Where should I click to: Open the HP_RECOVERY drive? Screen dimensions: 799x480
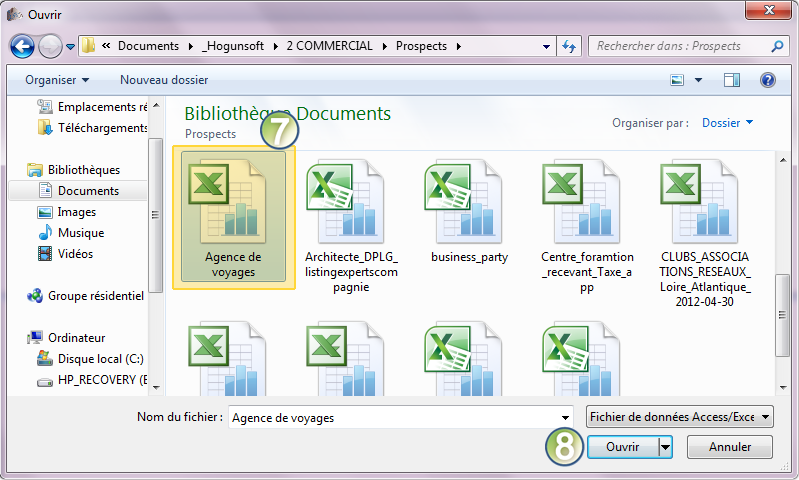[x=92, y=380]
